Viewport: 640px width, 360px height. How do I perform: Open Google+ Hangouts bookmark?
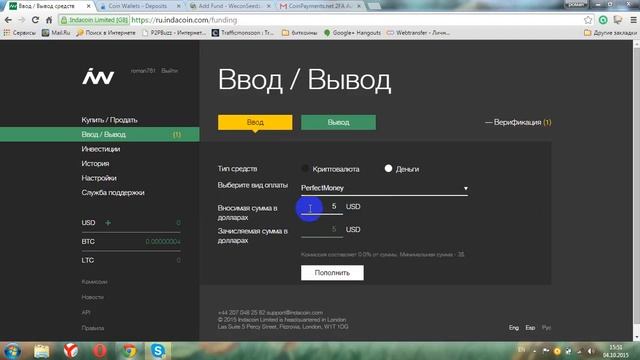[x=352, y=33]
